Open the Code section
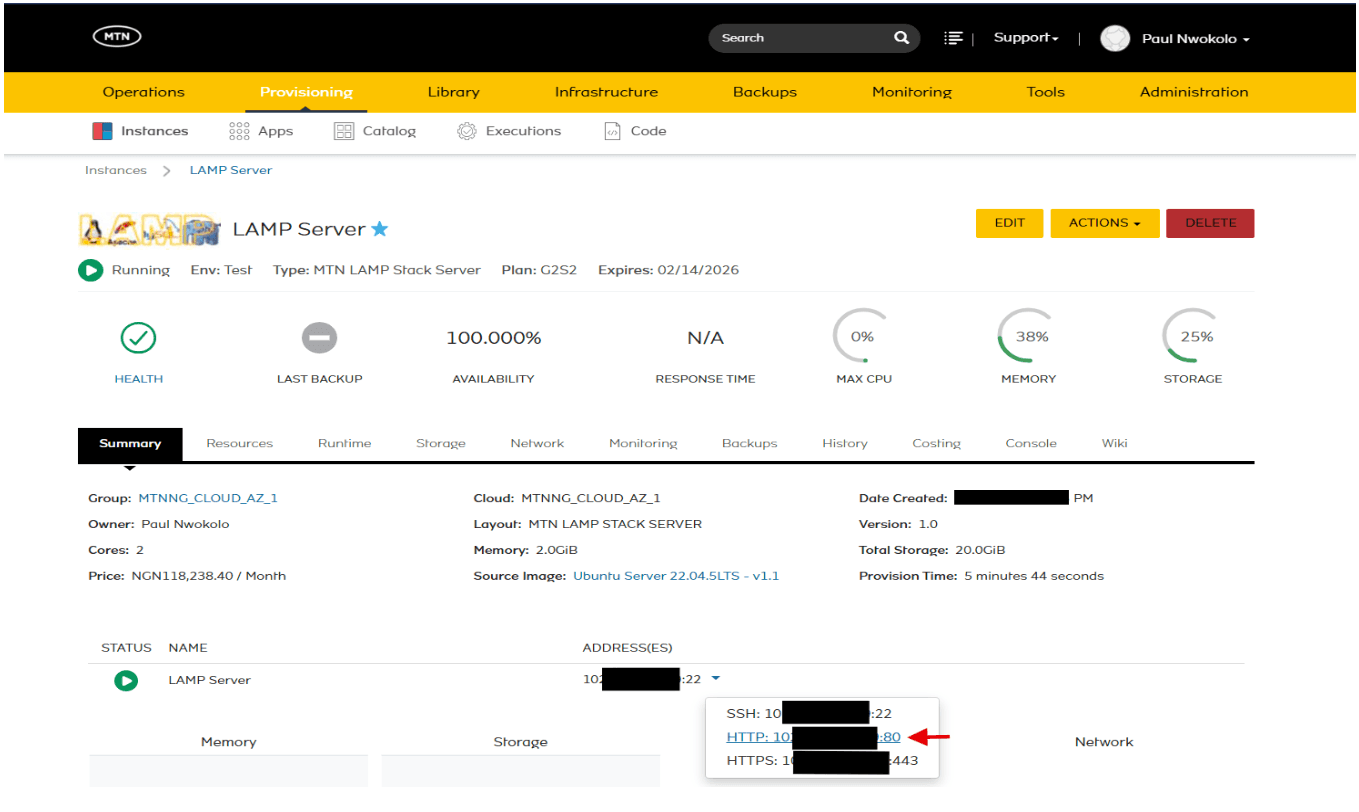Screen dimensions: 1359x812 click(635, 131)
